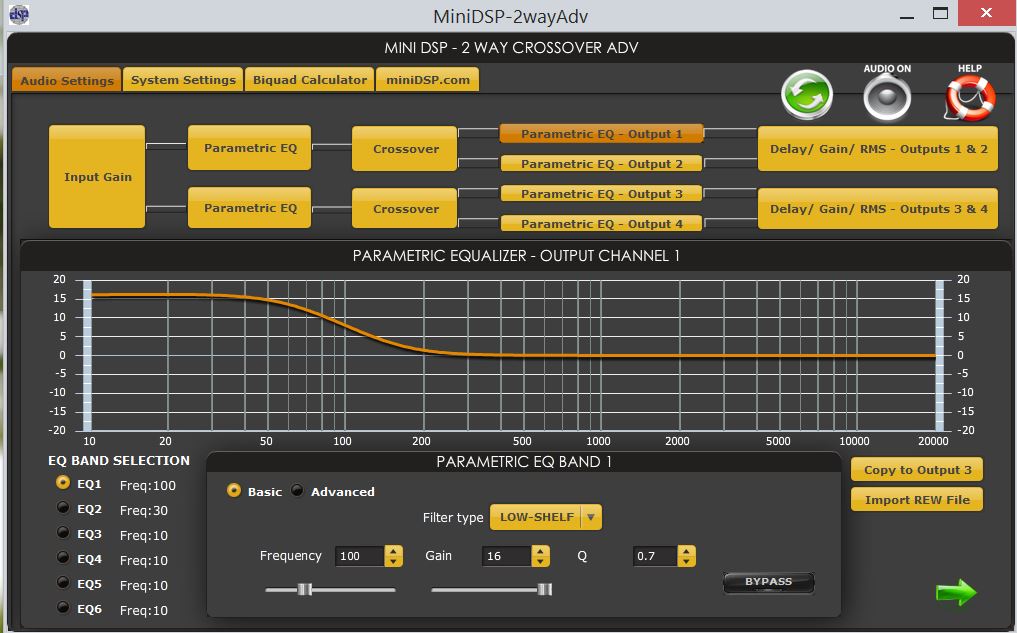This screenshot has width=1017, height=633.
Task: Click the Freq:30 label beside EQ2
Action: (143, 510)
